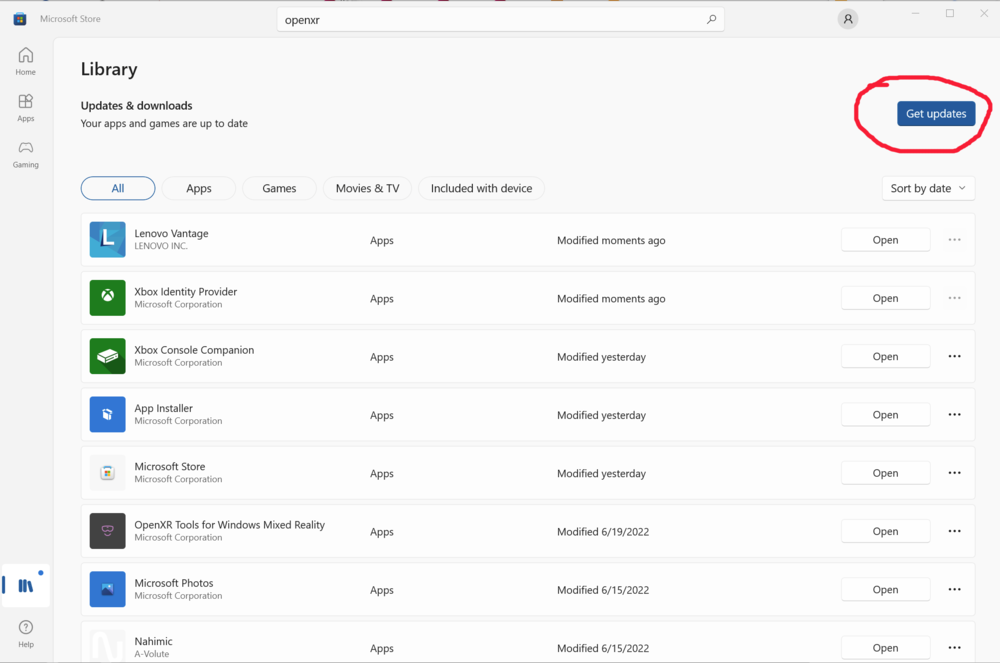Click the Lenovo Vantage app icon
The image size is (1000, 663).
point(108,240)
